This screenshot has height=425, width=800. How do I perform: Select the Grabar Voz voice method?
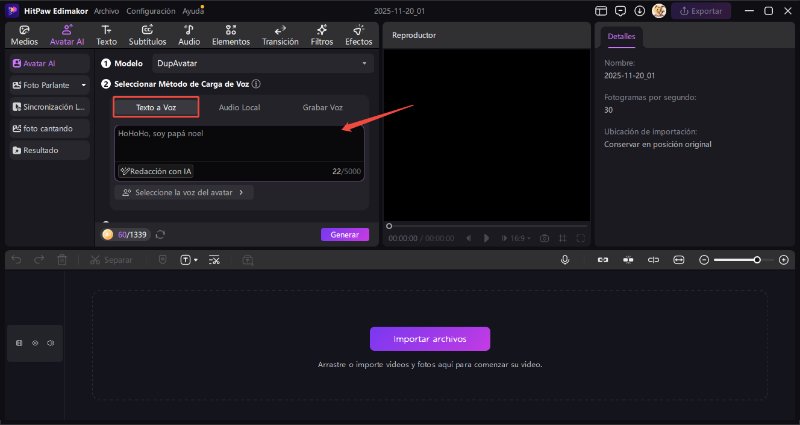click(322, 106)
